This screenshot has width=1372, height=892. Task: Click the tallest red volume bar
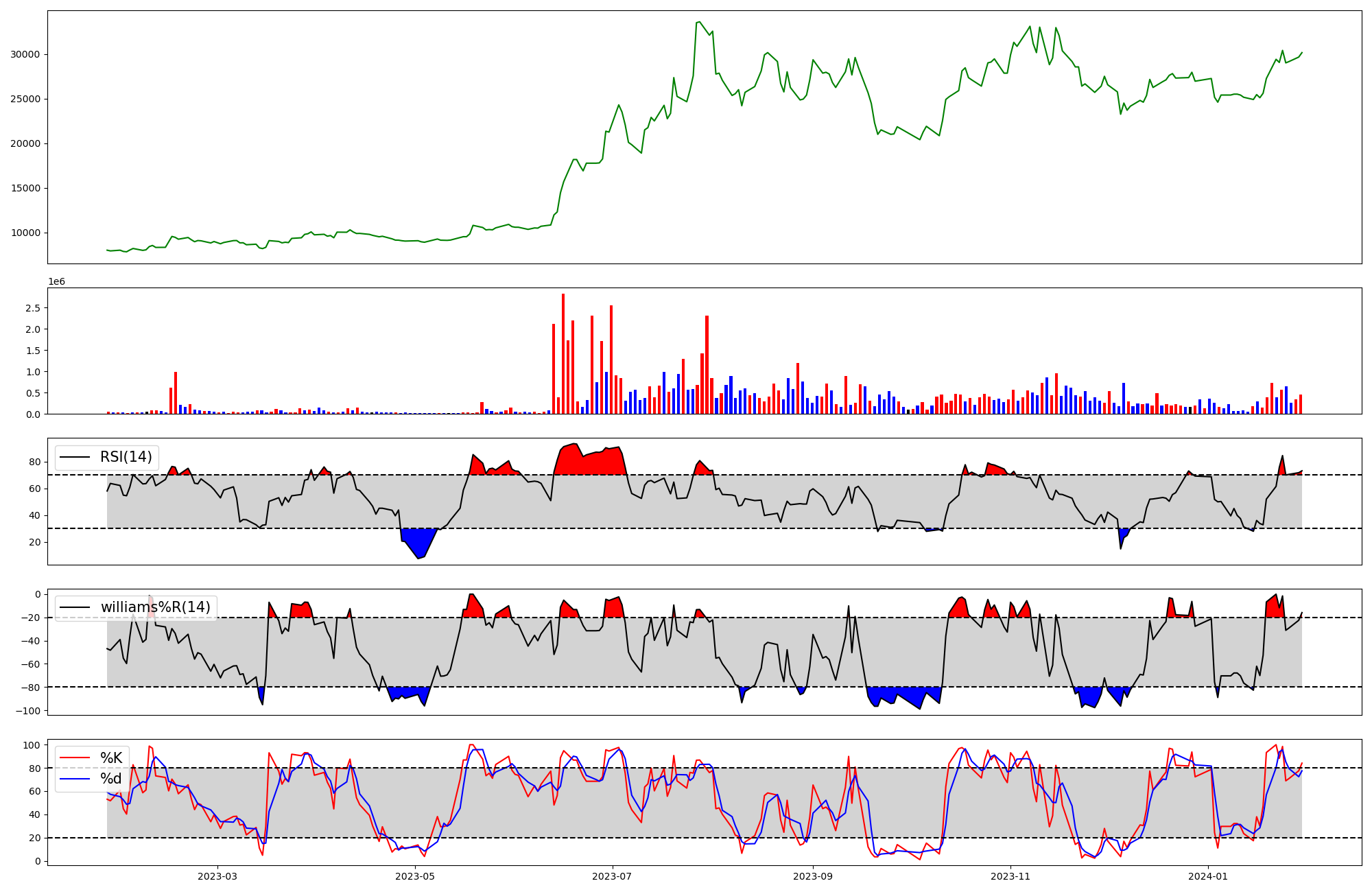[x=563, y=353]
